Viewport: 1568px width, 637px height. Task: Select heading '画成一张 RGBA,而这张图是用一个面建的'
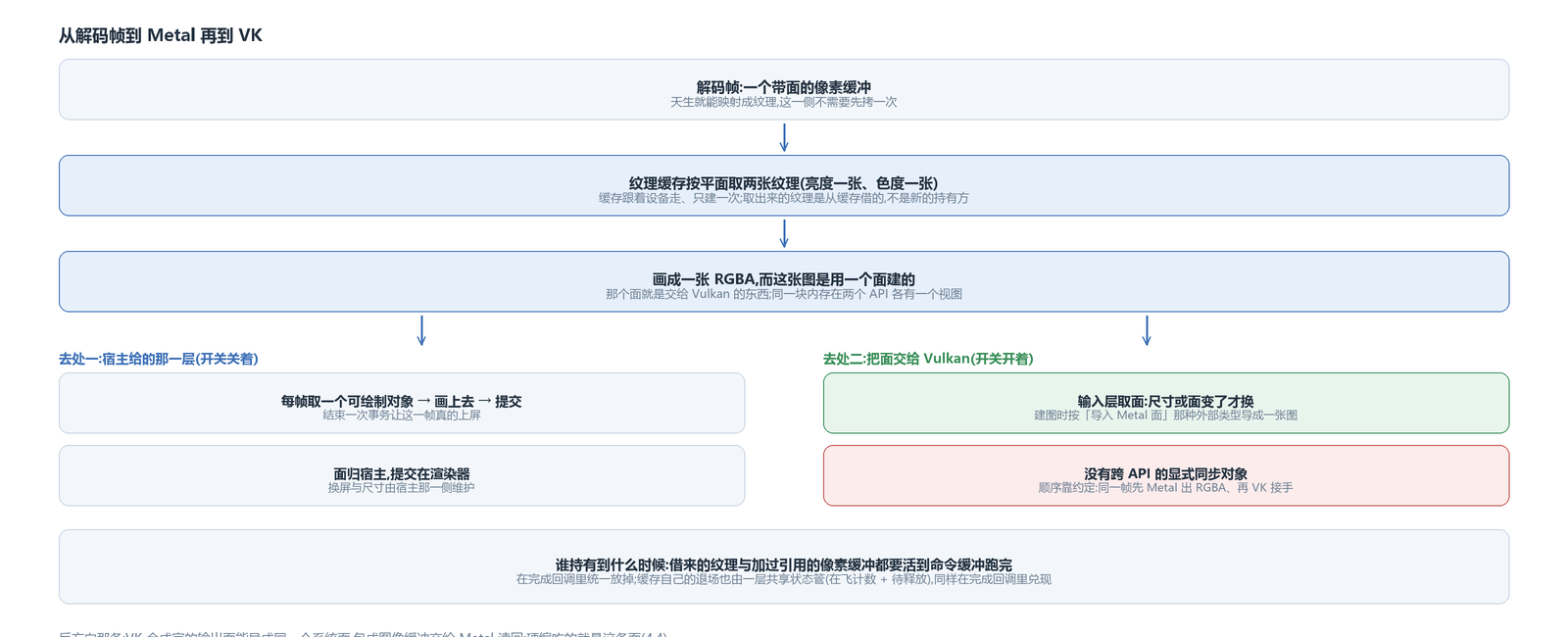tap(784, 279)
